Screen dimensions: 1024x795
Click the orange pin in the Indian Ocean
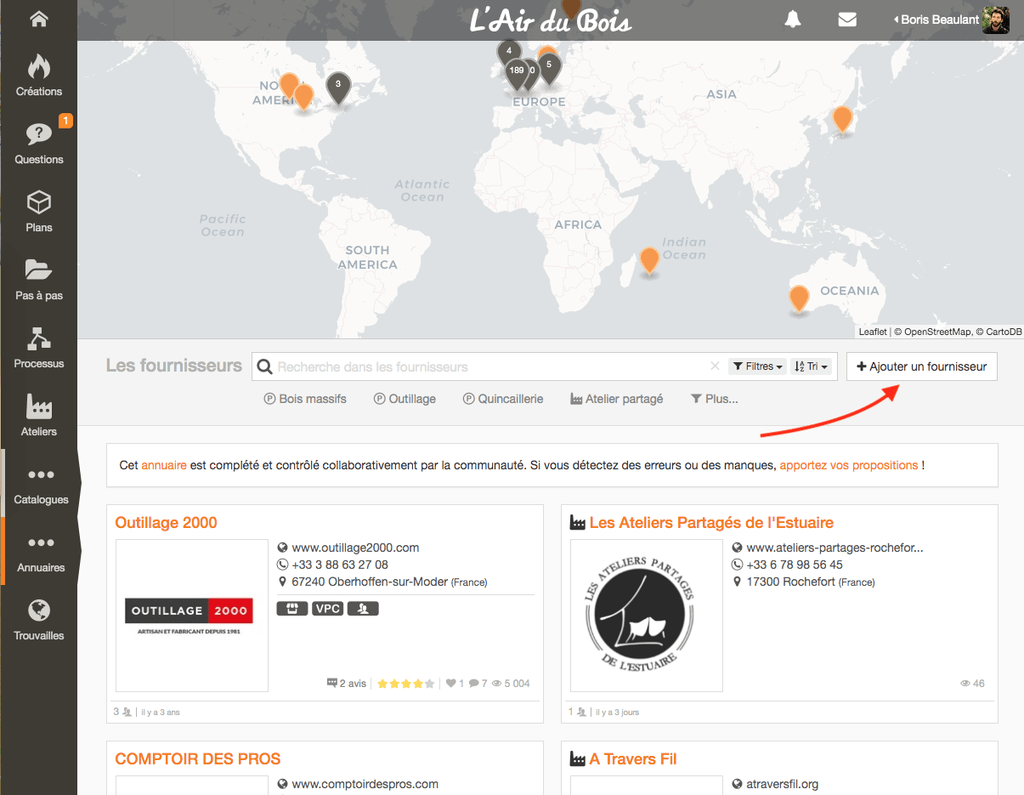pos(649,261)
